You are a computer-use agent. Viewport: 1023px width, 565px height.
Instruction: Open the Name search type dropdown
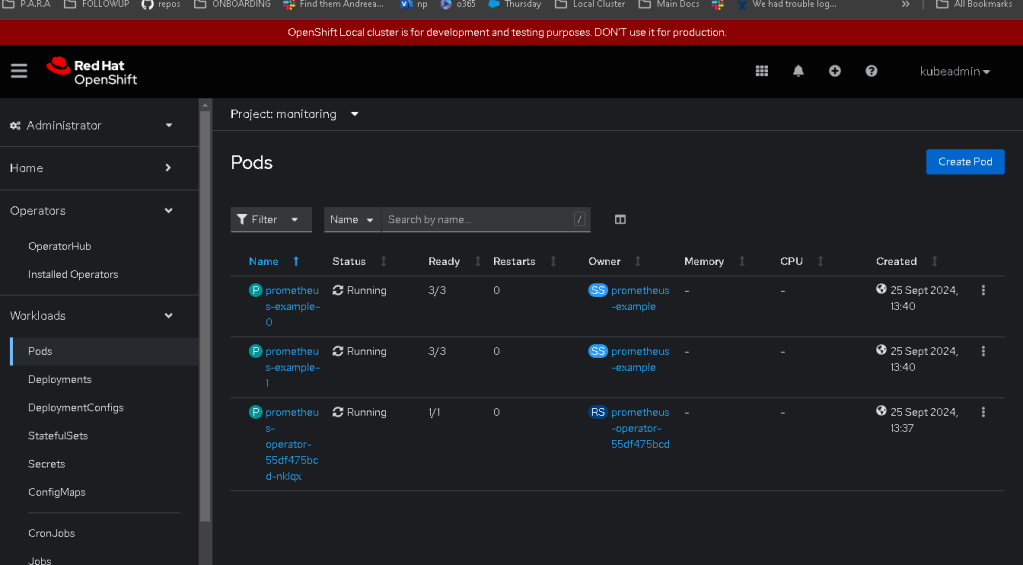[352, 220]
